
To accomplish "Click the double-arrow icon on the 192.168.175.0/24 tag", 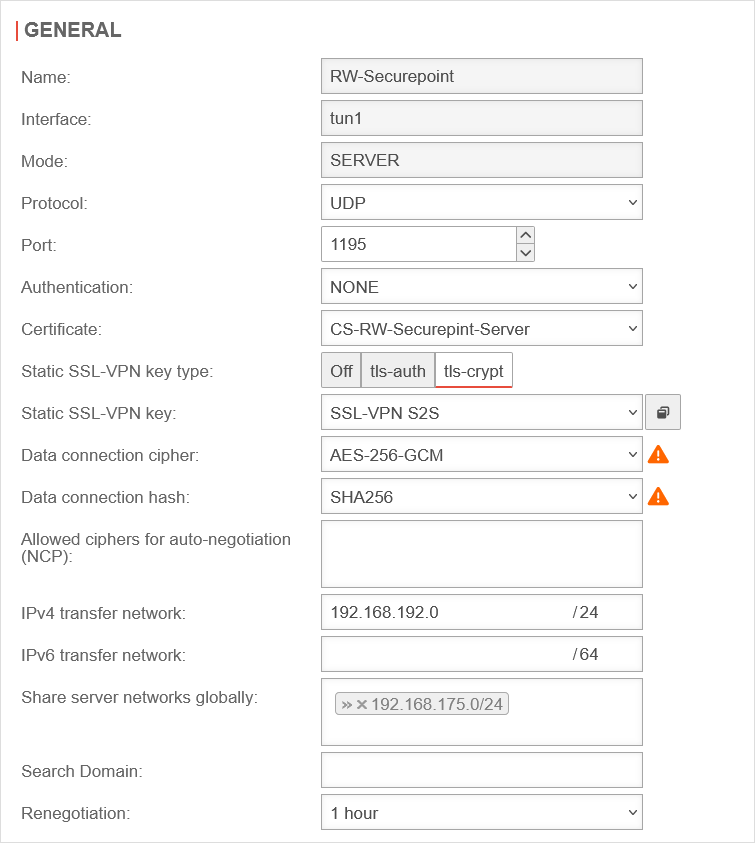I will coord(347,705).
